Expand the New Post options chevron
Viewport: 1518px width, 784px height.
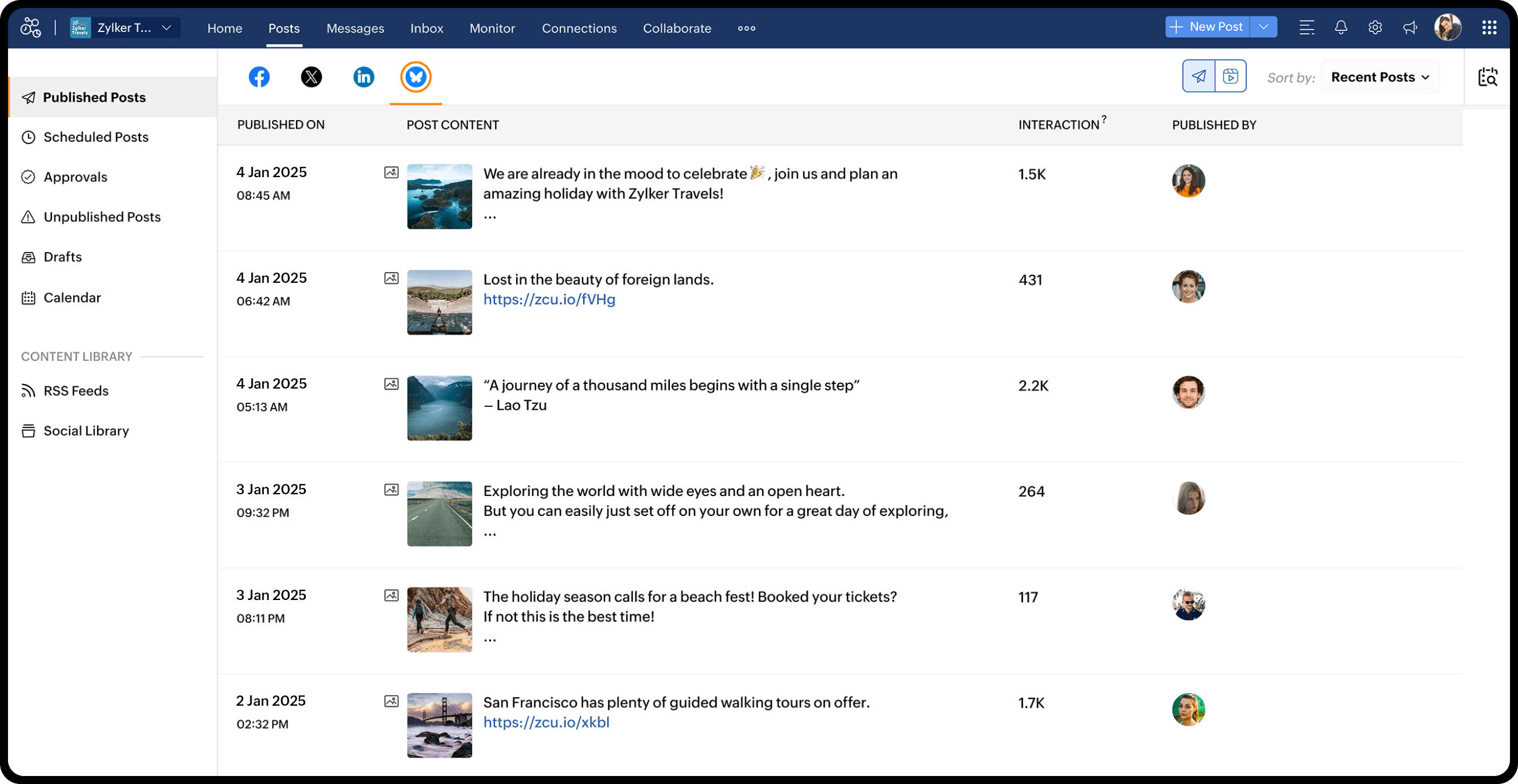(1264, 26)
